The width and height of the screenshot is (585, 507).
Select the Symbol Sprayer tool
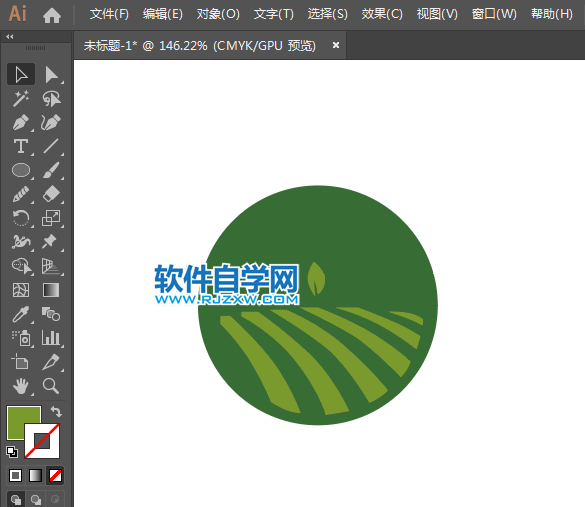point(21,338)
